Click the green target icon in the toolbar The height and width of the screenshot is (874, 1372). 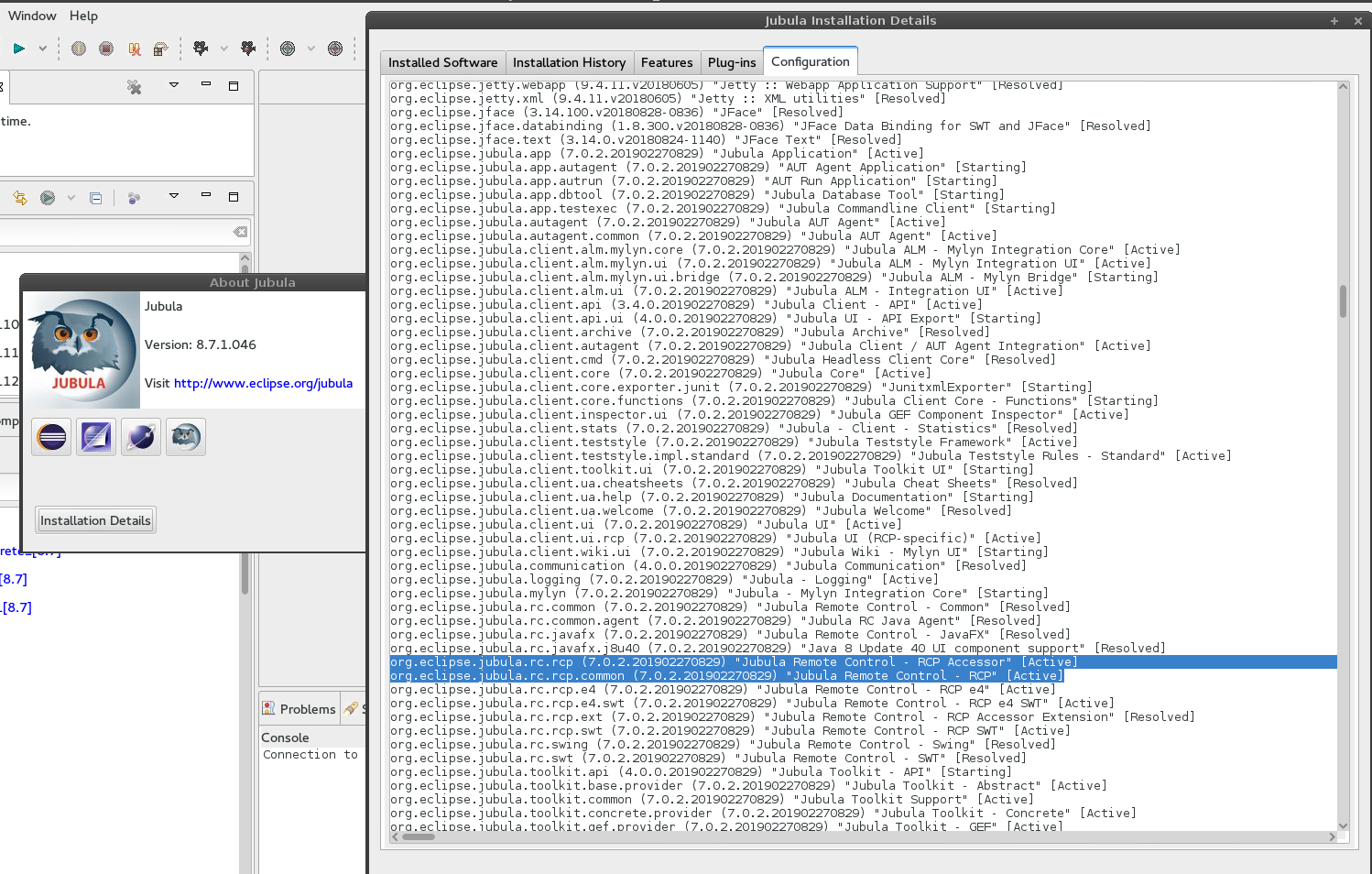point(288,49)
